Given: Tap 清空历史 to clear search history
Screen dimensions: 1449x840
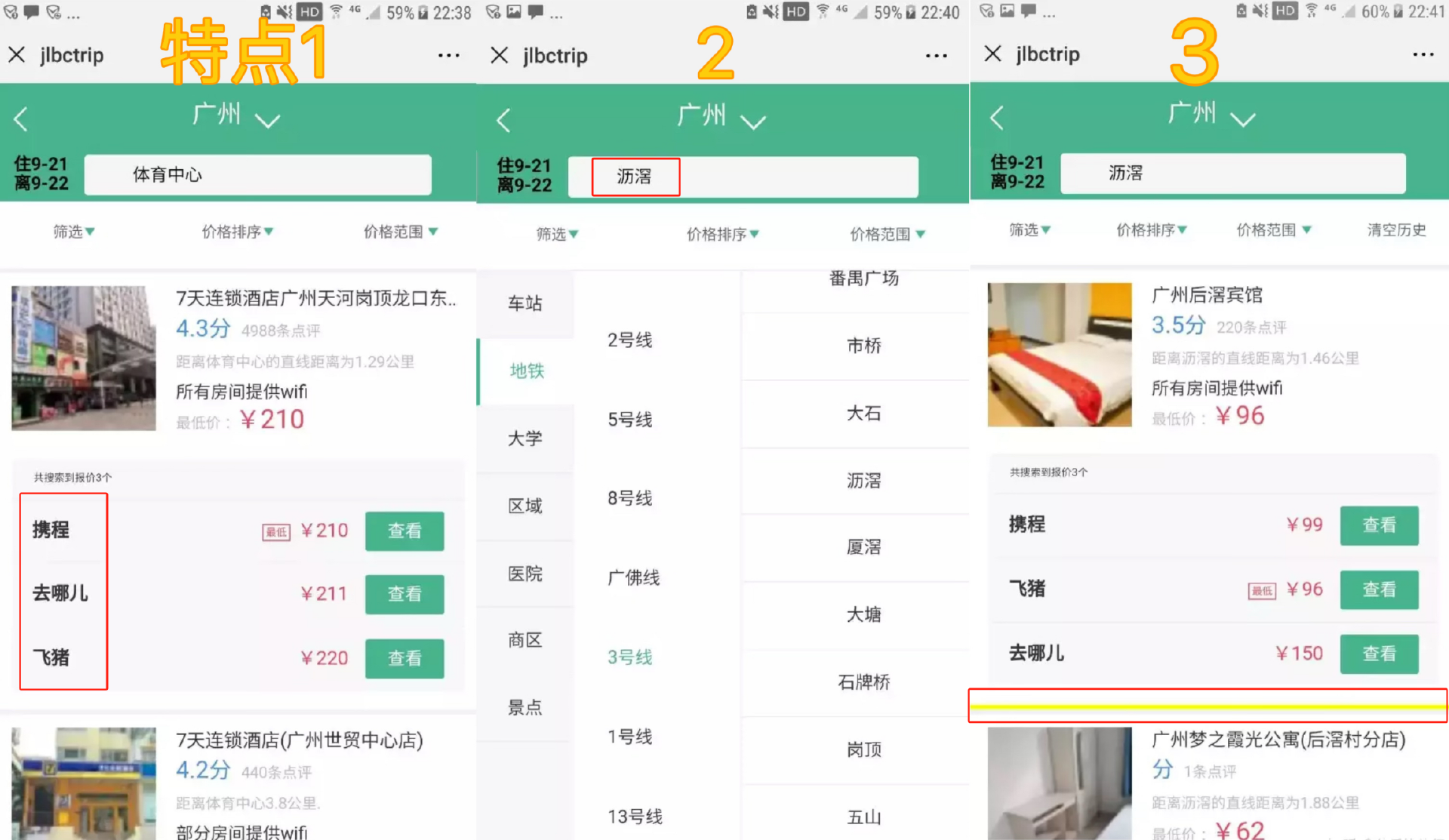Looking at the screenshot, I should coord(1396,230).
